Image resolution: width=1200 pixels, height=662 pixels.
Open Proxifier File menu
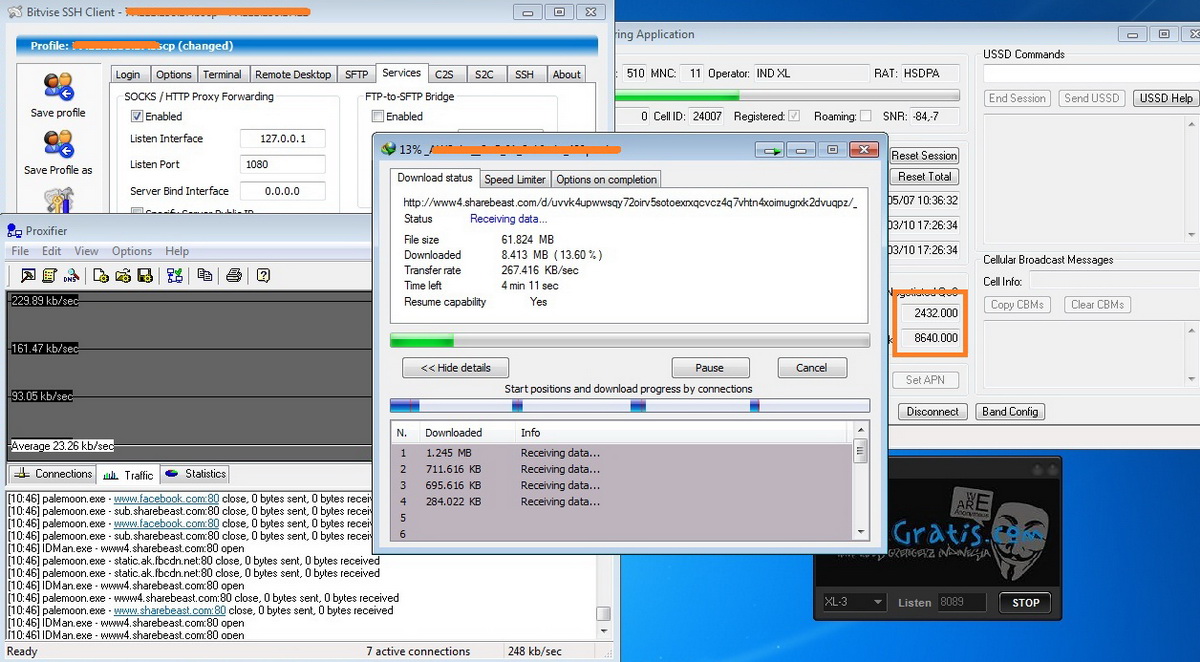coord(20,251)
